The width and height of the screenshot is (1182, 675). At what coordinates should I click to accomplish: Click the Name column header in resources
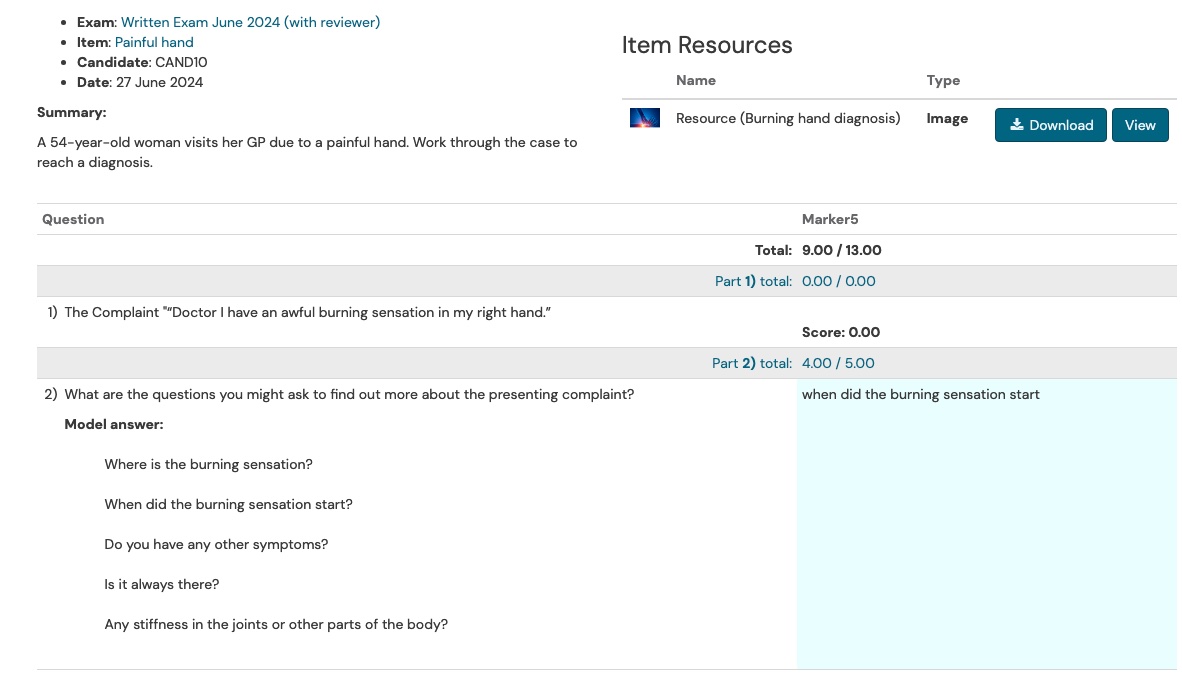tap(696, 80)
